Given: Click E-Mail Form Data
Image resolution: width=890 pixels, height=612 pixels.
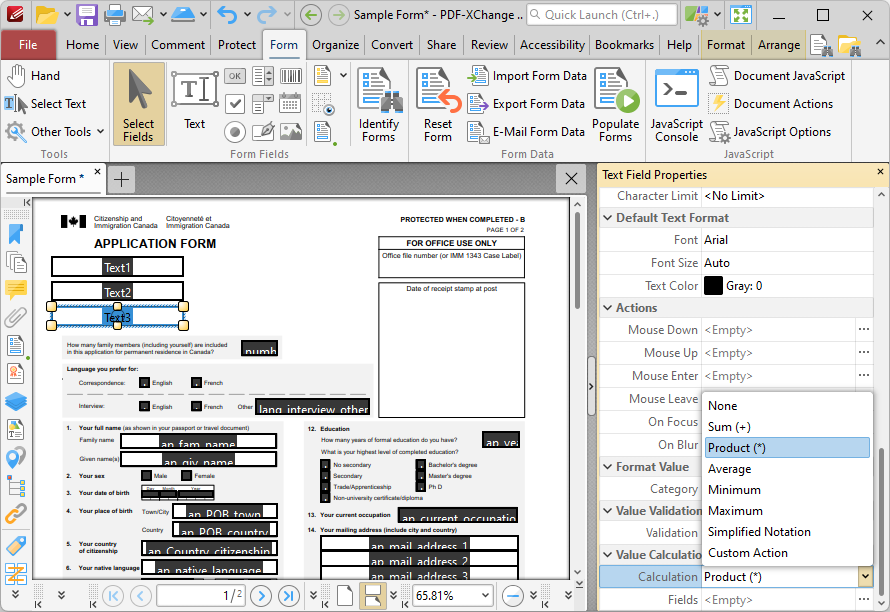Looking at the screenshot, I should click(526, 132).
